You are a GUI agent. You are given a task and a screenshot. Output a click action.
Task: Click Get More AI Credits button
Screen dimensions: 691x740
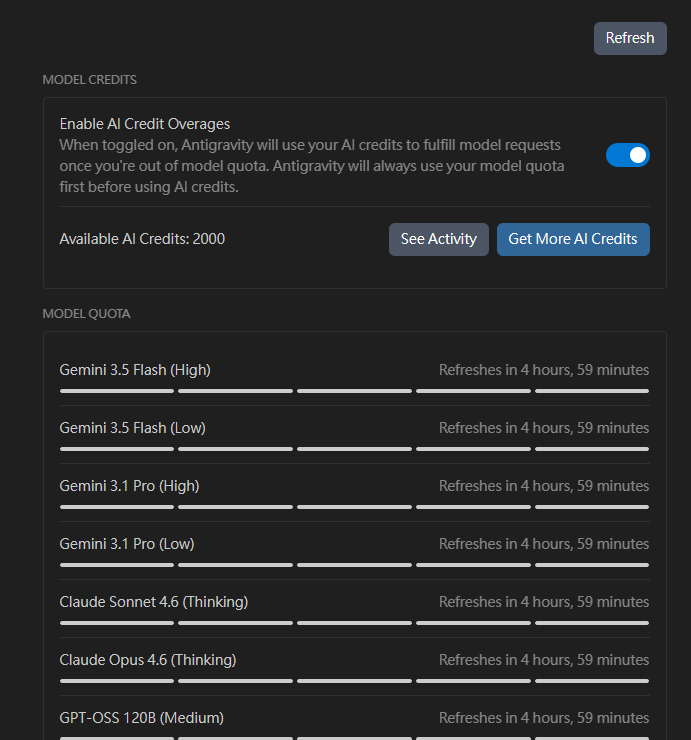click(573, 239)
